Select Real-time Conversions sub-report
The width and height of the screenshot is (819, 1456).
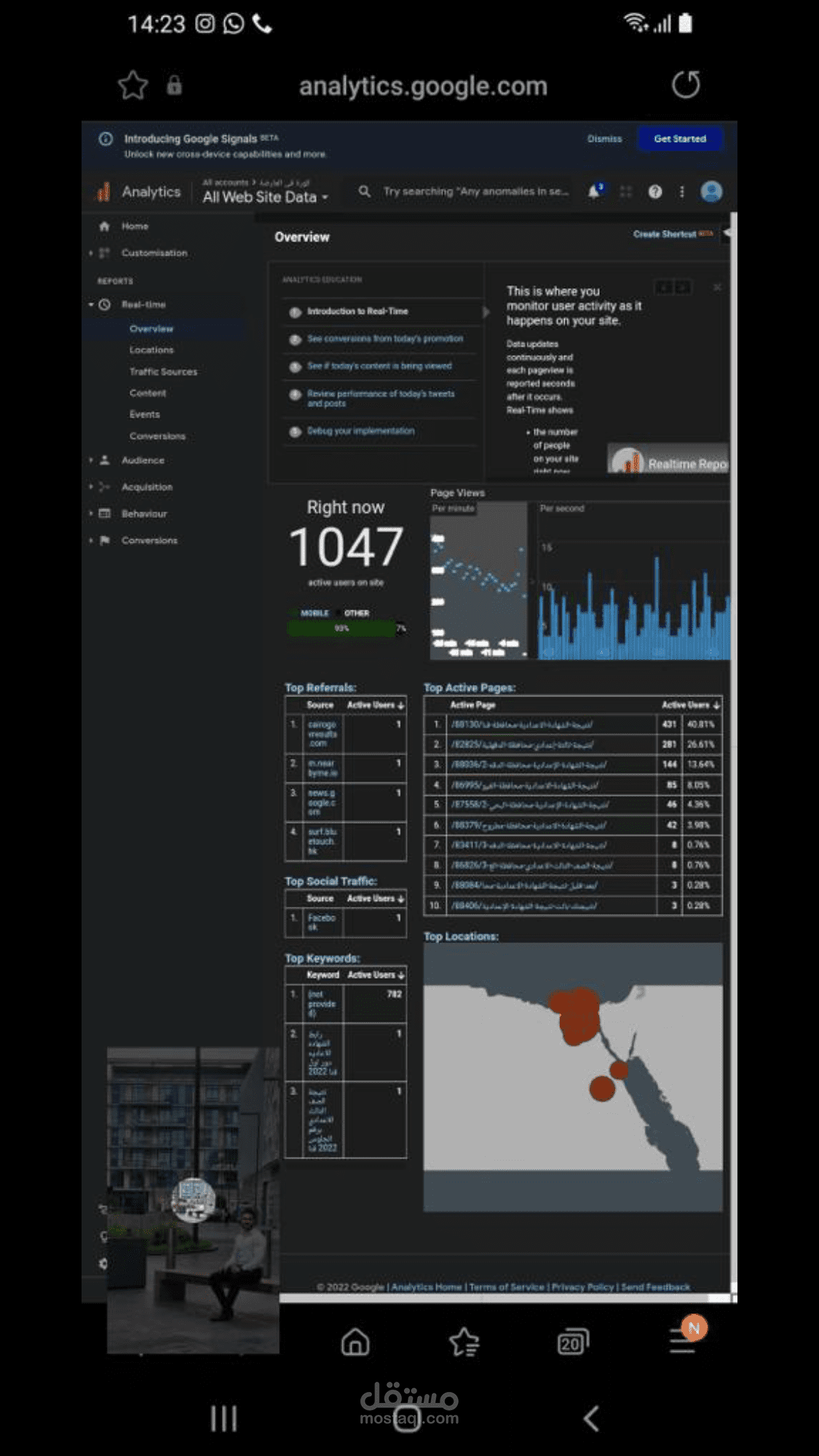[157, 436]
